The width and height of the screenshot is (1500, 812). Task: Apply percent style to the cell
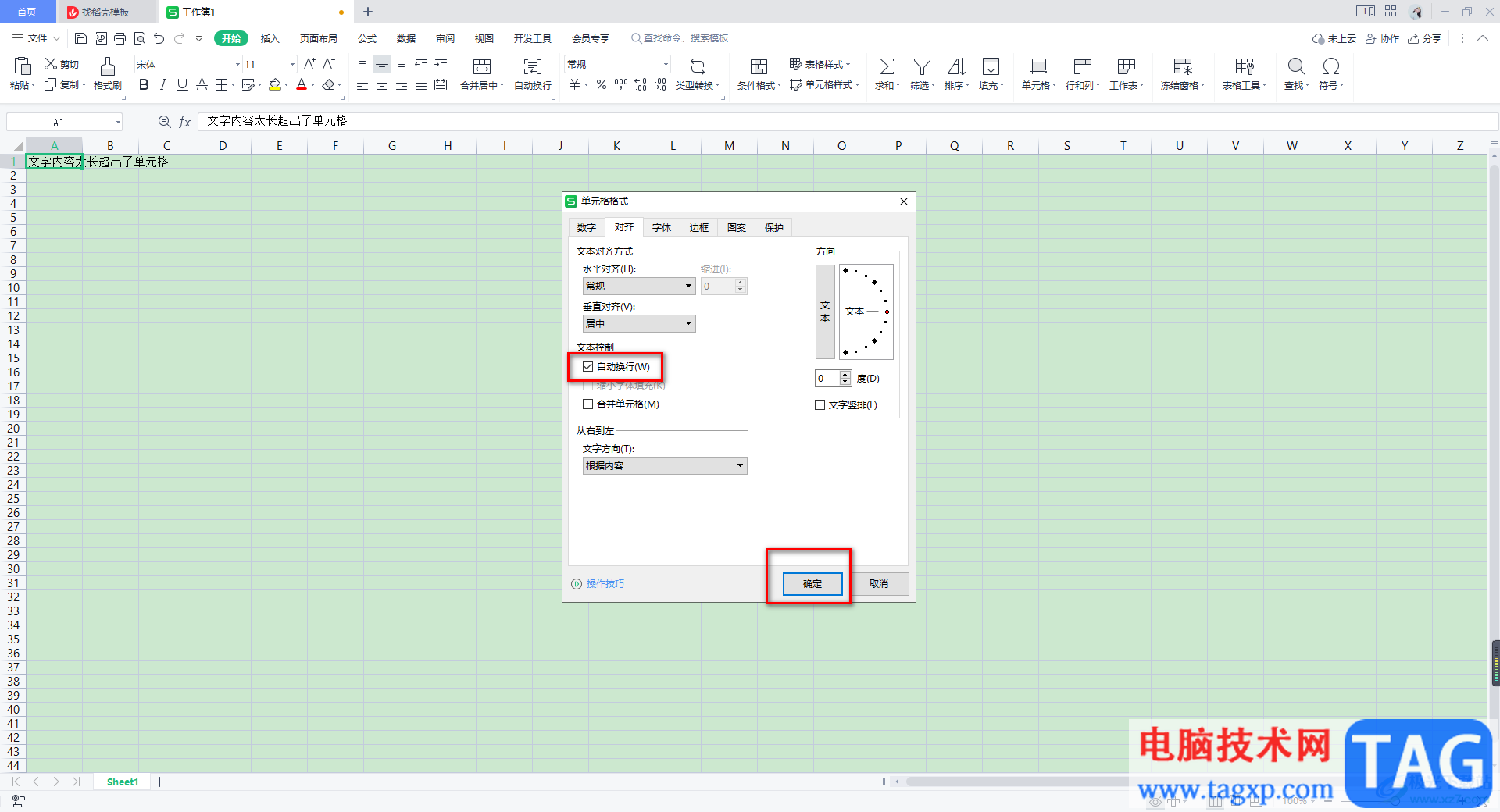pyautogui.click(x=602, y=84)
